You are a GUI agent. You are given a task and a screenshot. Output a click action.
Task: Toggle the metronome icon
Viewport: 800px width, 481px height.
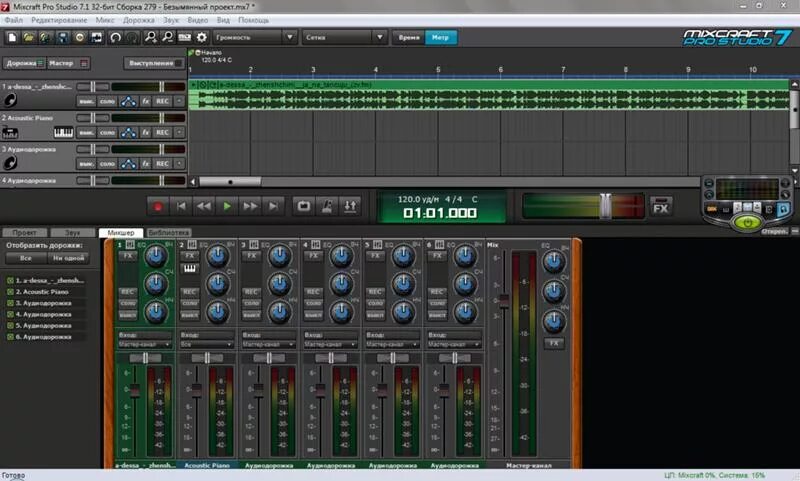pyautogui.click(x=327, y=207)
